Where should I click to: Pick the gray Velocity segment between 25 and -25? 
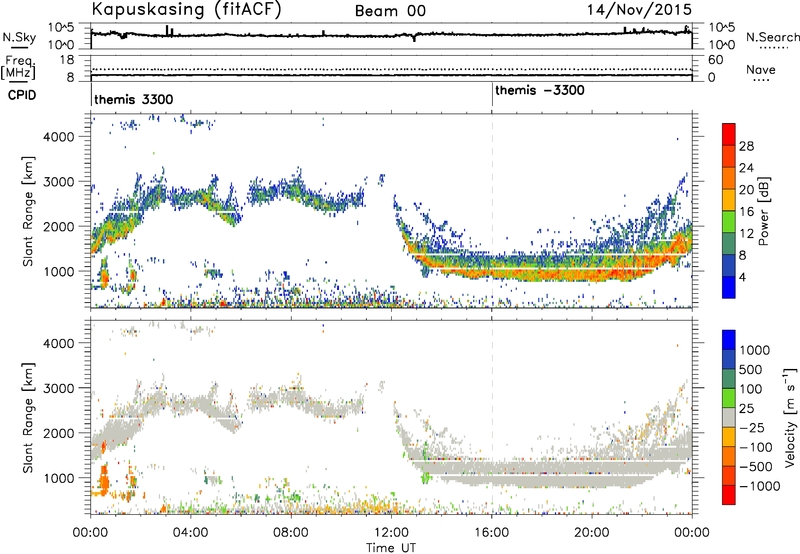pos(729,417)
